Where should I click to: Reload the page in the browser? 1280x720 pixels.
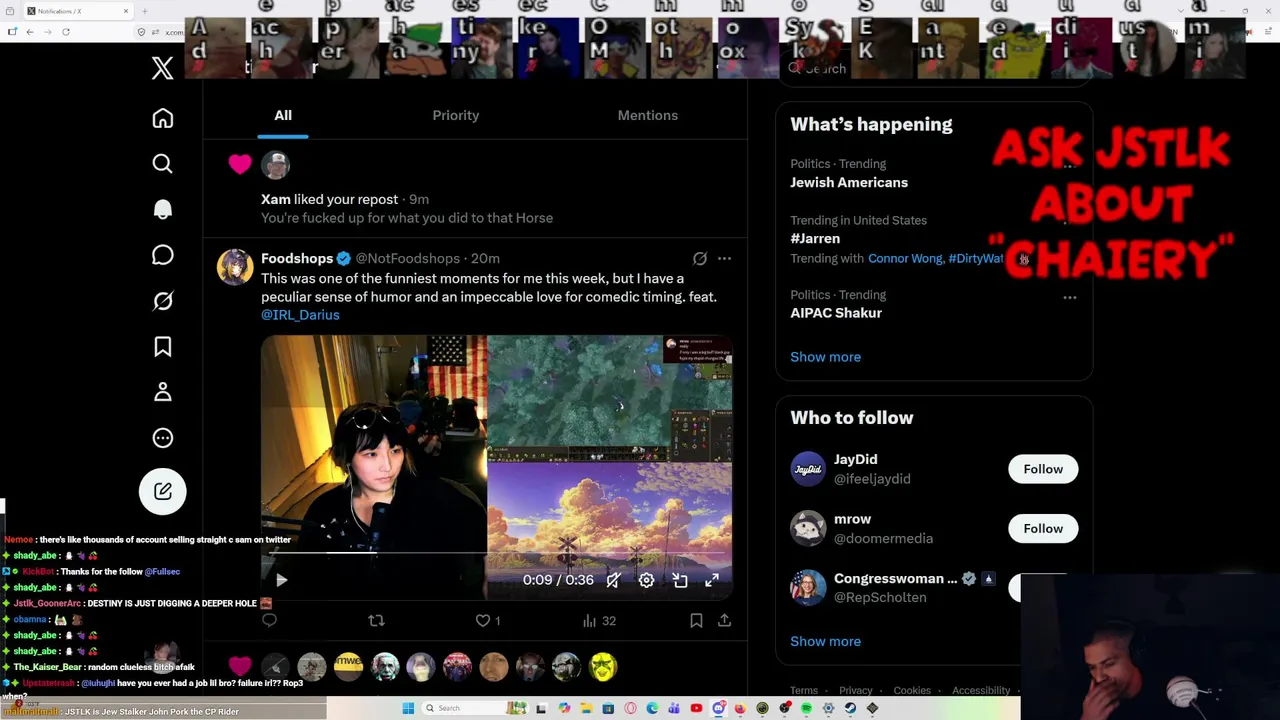pyautogui.click(x=66, y=32)
